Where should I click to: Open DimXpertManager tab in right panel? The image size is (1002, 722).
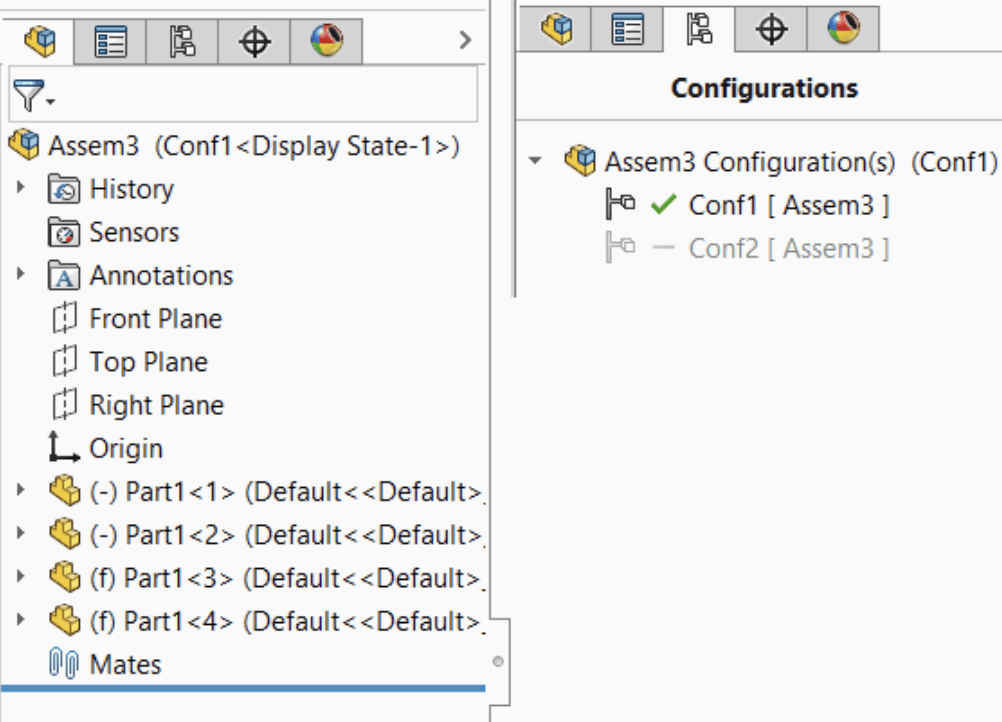[771, 29]
